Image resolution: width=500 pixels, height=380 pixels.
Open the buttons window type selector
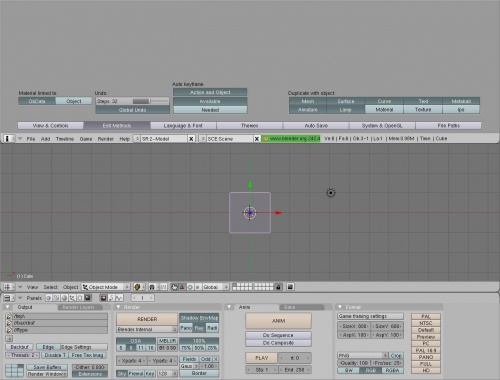point(8,298)
